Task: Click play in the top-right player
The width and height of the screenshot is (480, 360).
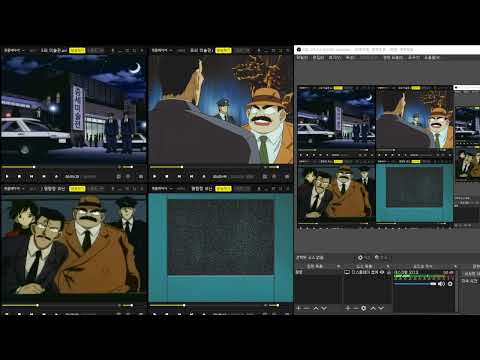Action: click(x=155, y=176)
